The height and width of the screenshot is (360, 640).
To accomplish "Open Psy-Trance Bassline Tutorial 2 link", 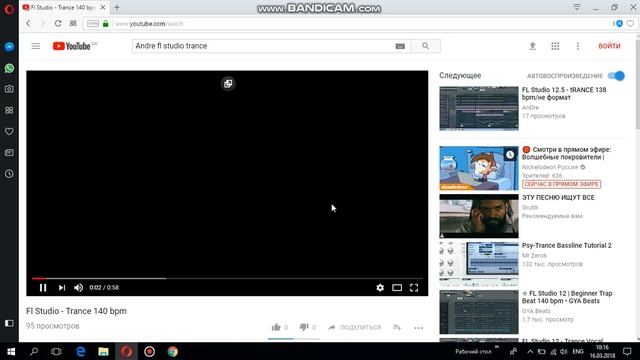I will pyautogui.click(x=567, y=246).
